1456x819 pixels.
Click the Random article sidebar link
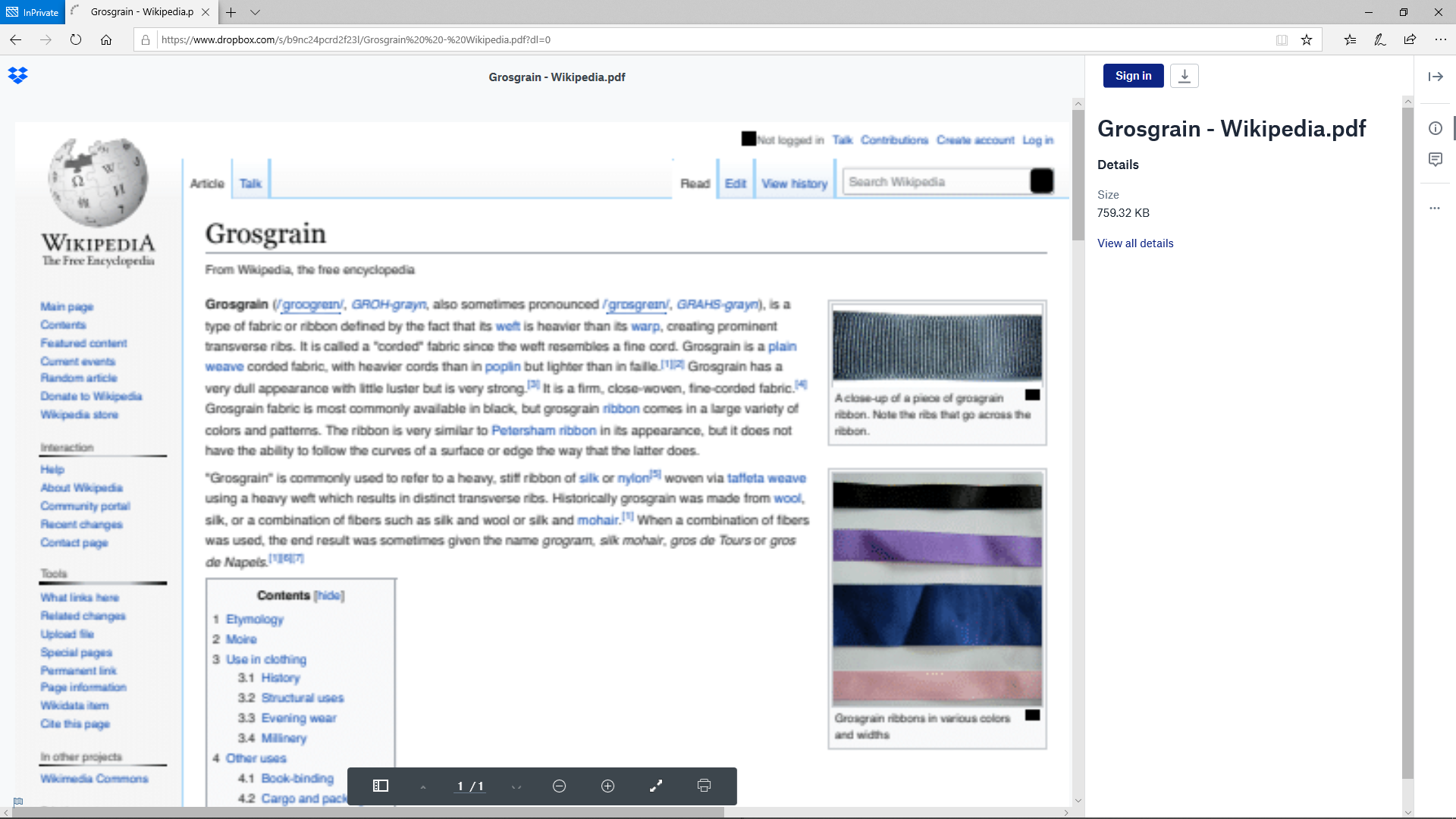[x=79, y=378]
